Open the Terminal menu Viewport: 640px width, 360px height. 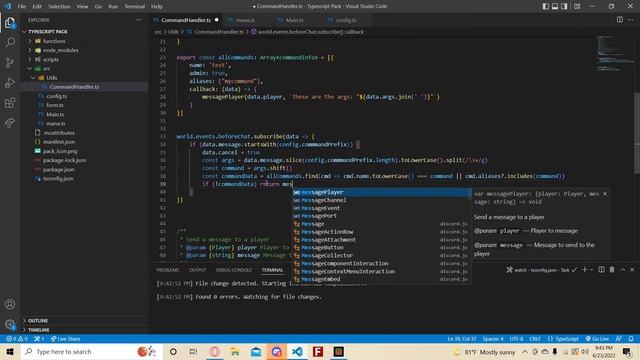coord(135,7)
